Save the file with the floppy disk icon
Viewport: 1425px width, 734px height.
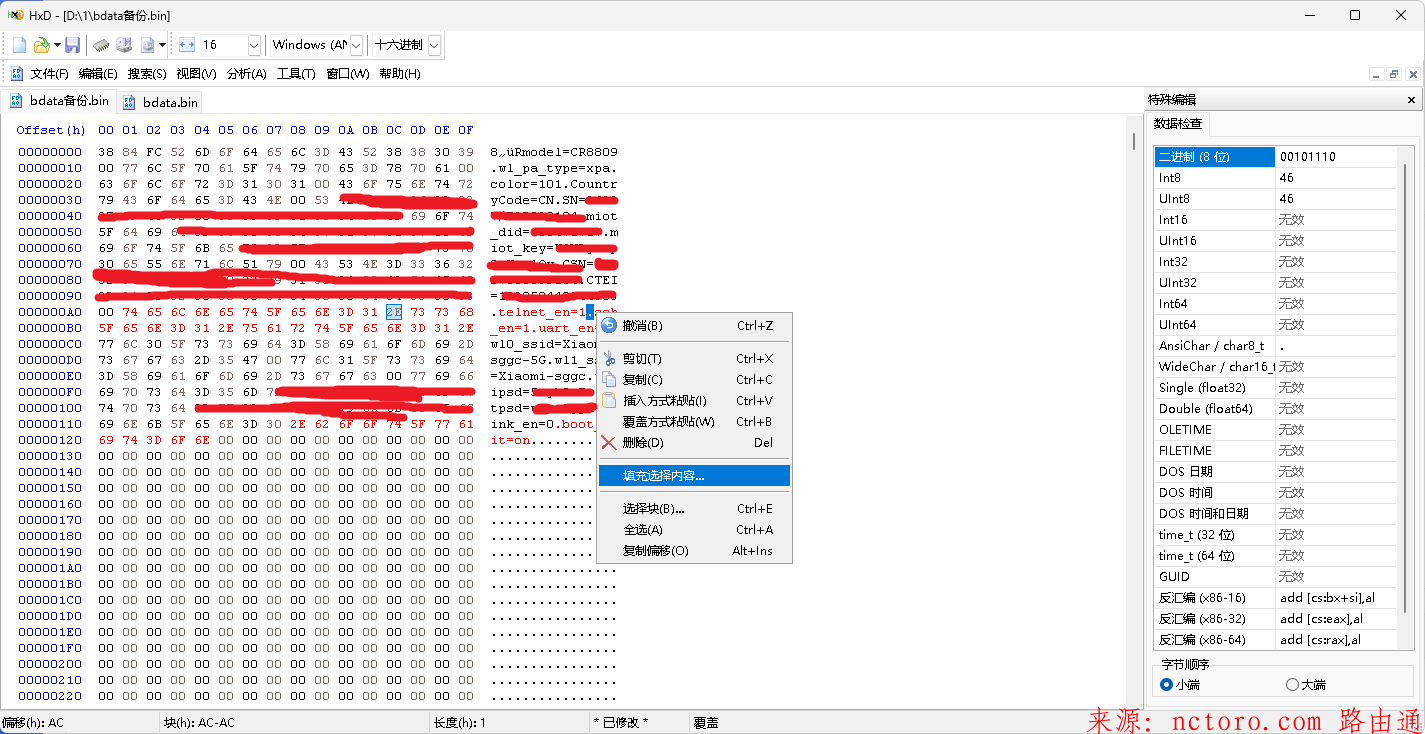[73, 45]
